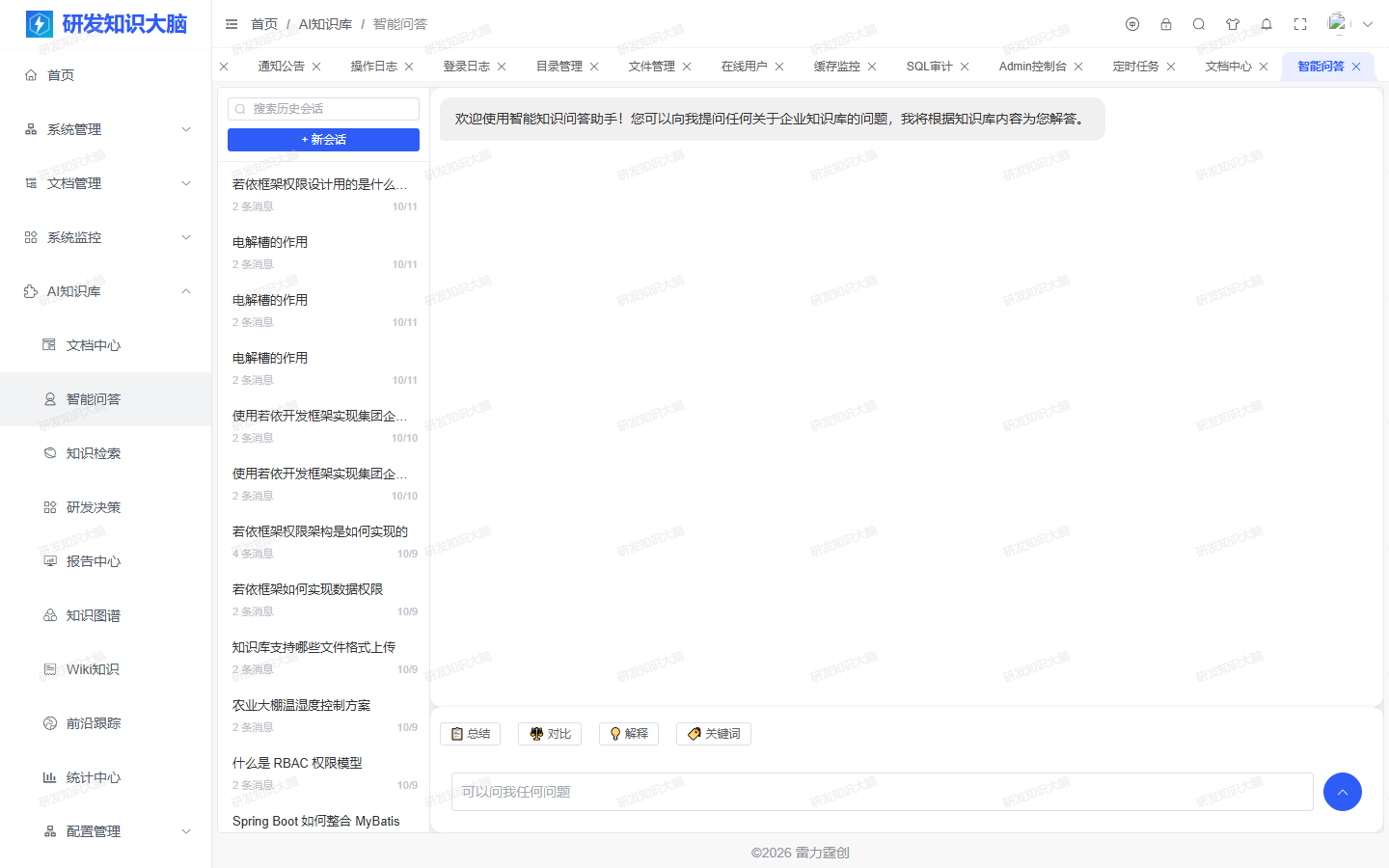1389x868 pixels.
Task: Open Wiki知识 sidebar item
Action: point(105,669)
